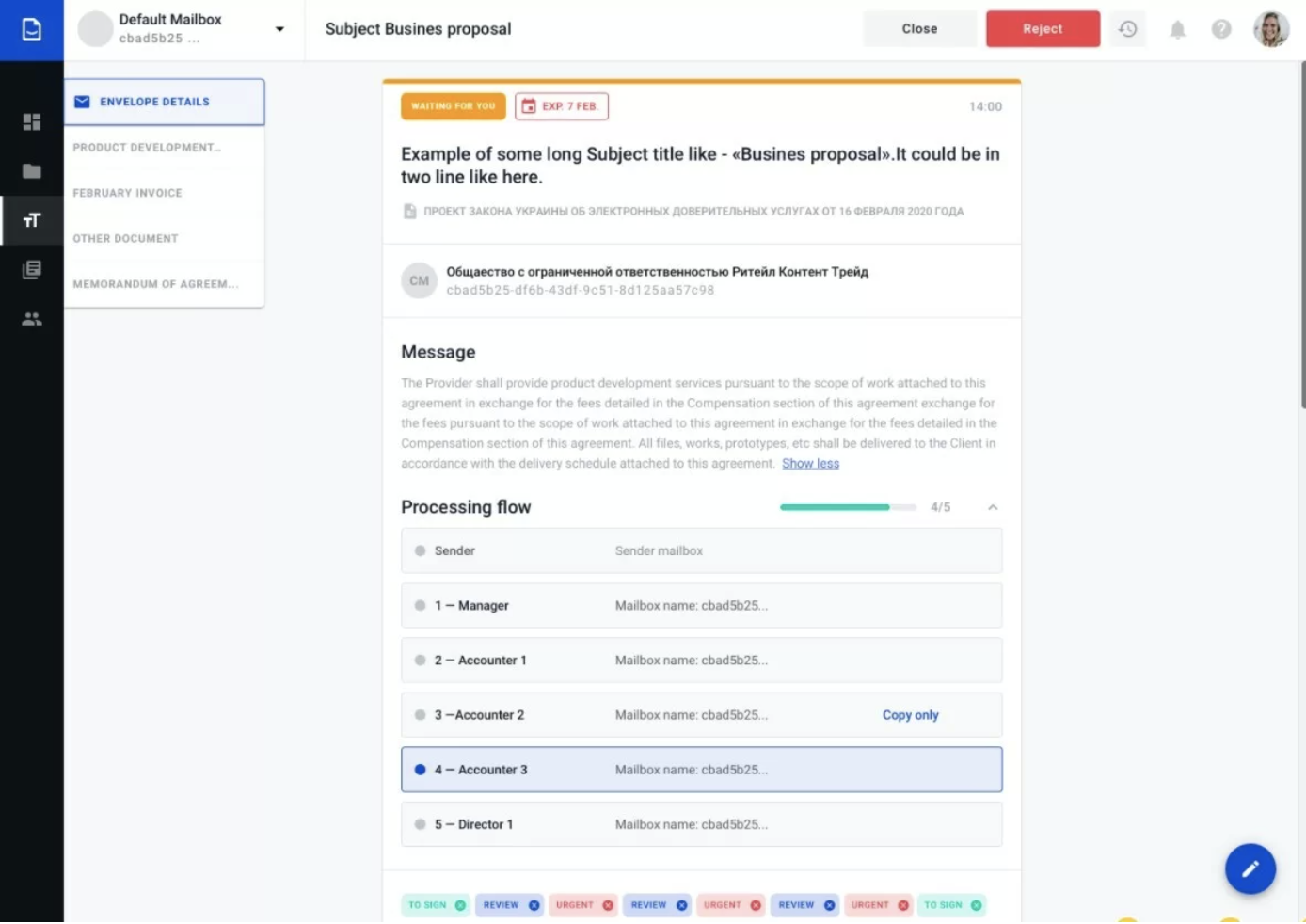Screen dimensions: 1306x924
Task: Select the contacts icon in the sidebar
Action: [32, 318]
